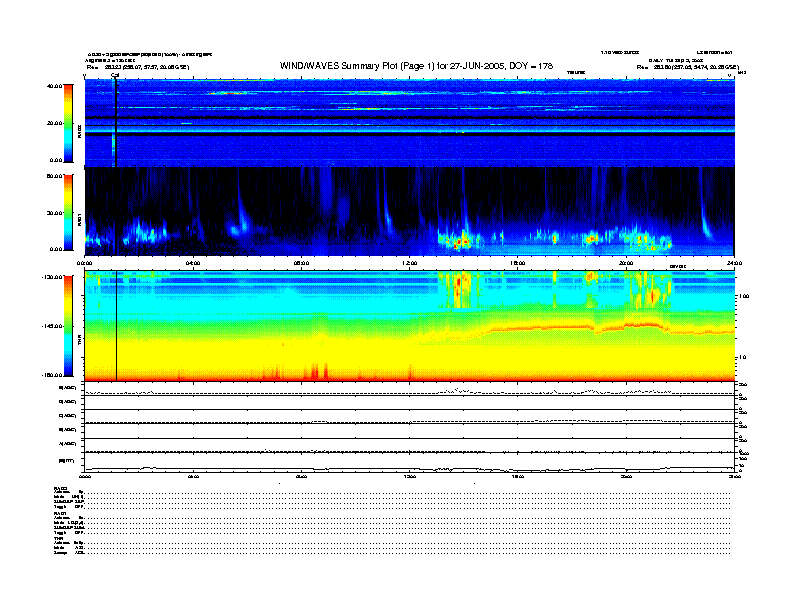This screenshot has width=792, height=612.
Task: Click 04:00 tick label under RAD1 spectrogram
Action: [x=193, y=263]
